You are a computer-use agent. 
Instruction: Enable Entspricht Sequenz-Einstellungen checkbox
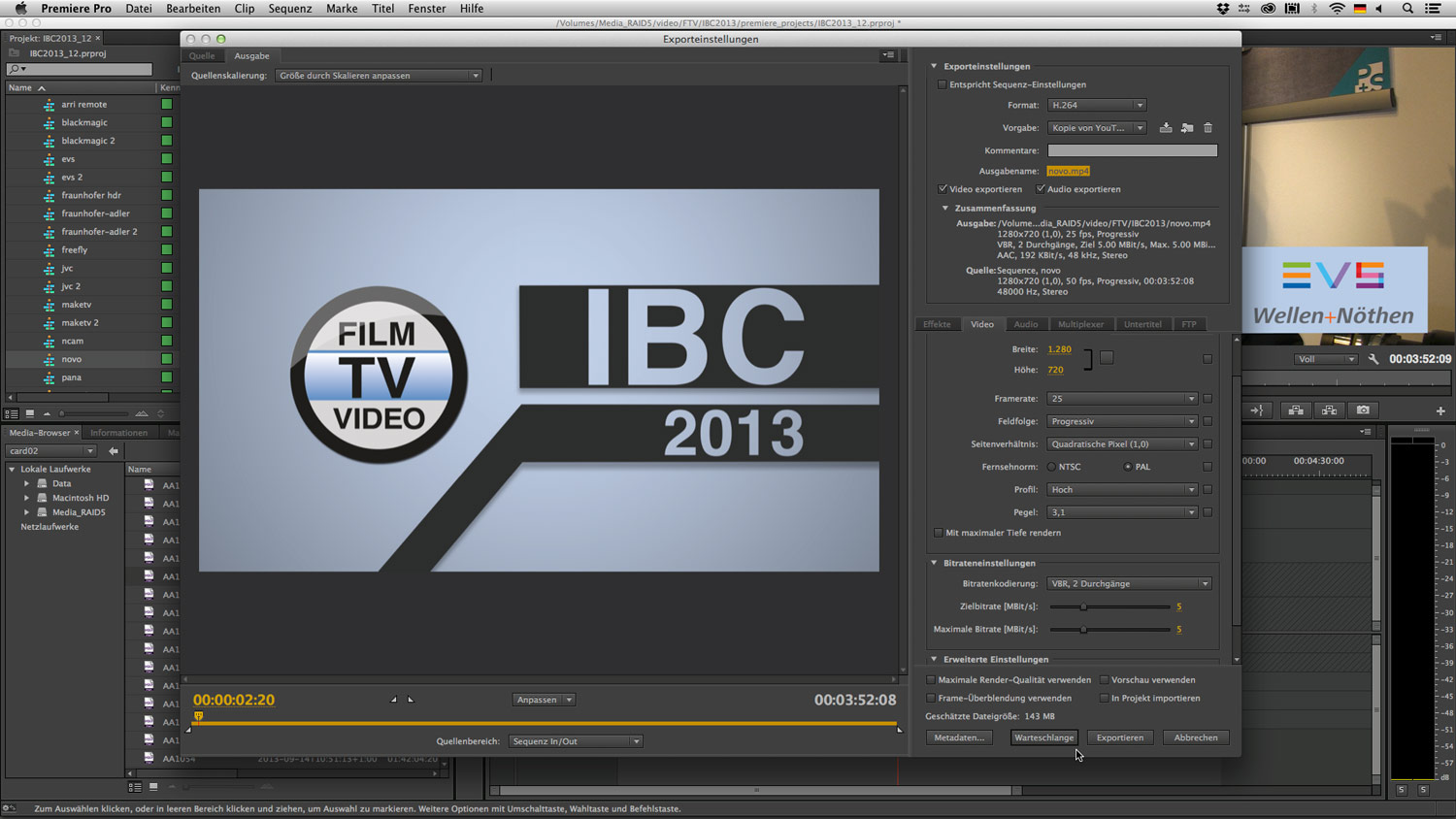[943, 85]
